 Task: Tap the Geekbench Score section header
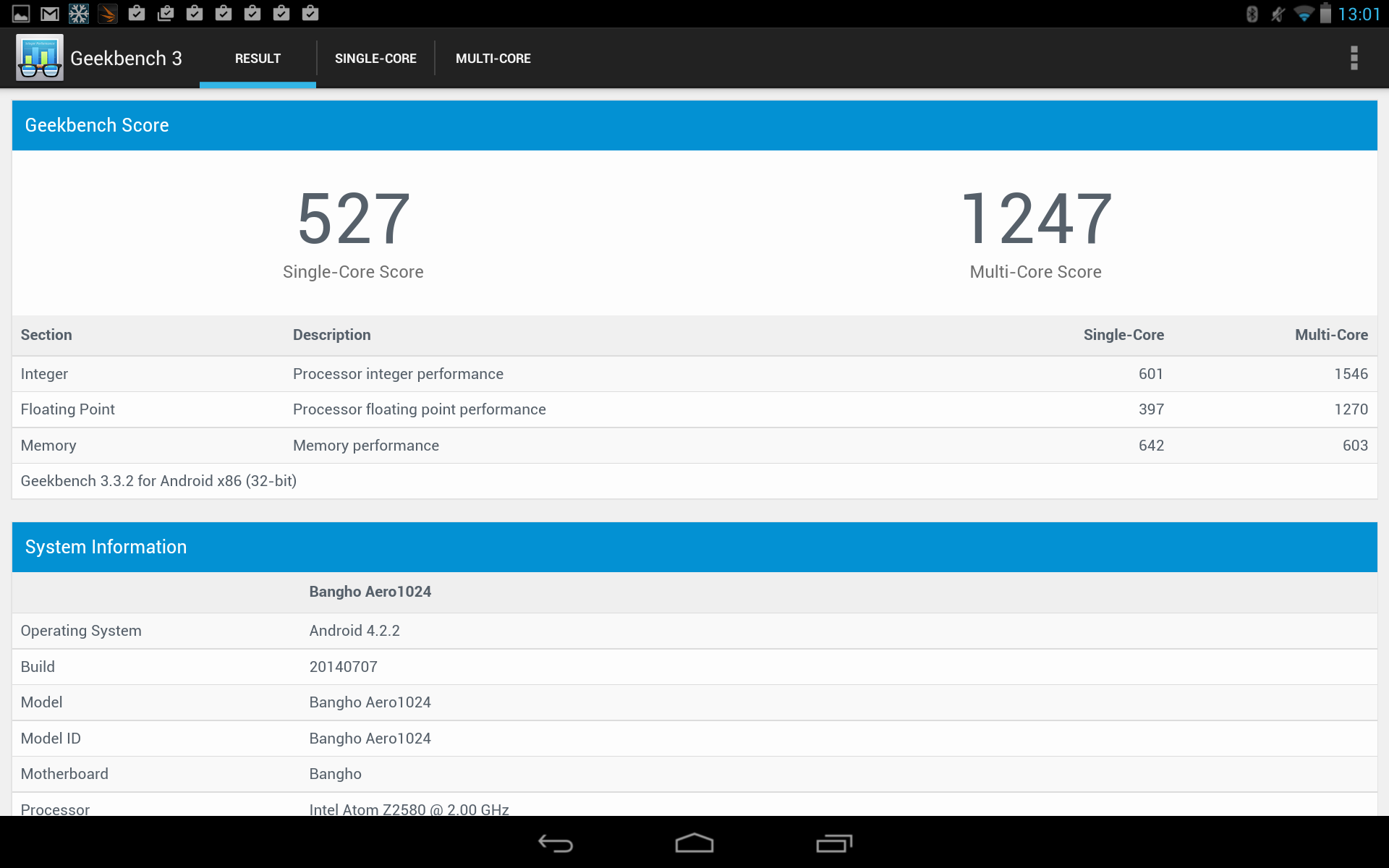(x=694, y=125)
